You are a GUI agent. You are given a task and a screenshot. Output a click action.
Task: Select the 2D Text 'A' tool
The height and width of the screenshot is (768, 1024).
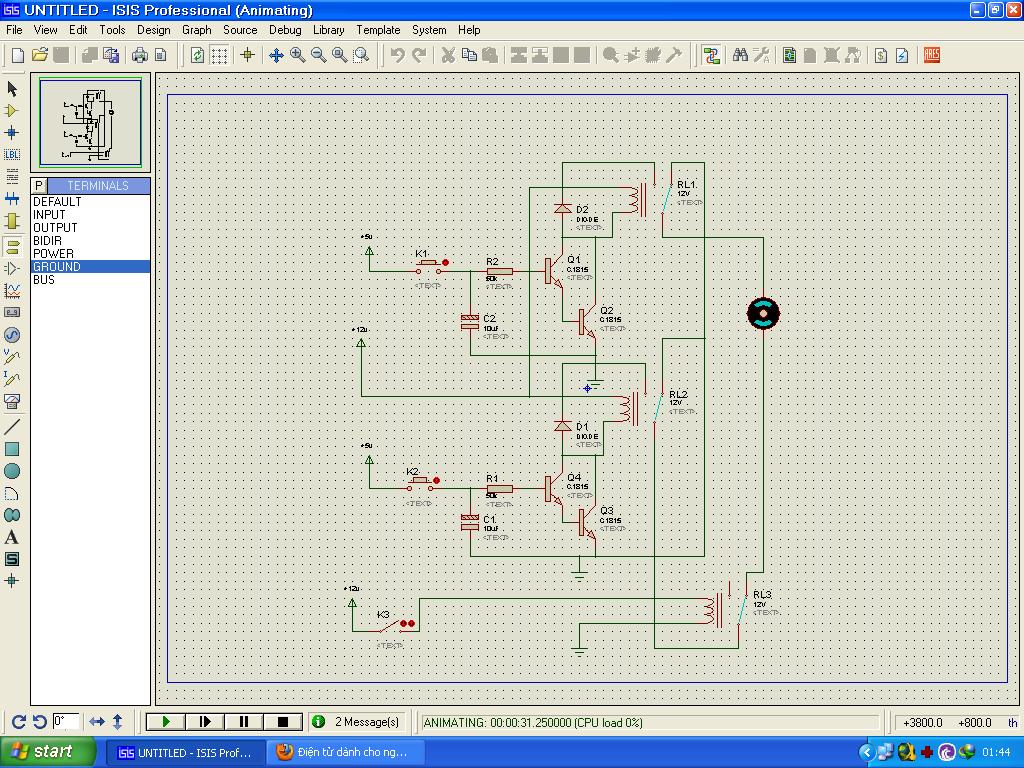coord(12,538)
